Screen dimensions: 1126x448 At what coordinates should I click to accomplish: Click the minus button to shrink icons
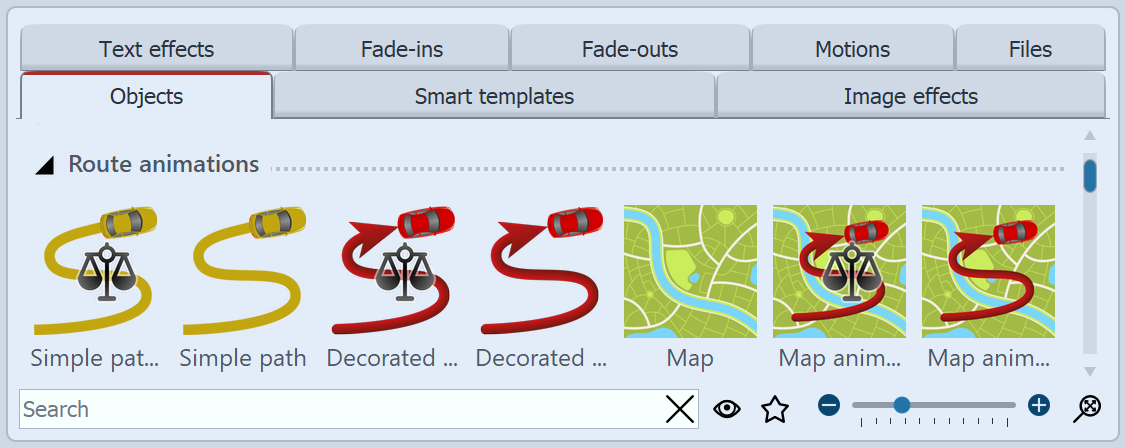(828, 405)
